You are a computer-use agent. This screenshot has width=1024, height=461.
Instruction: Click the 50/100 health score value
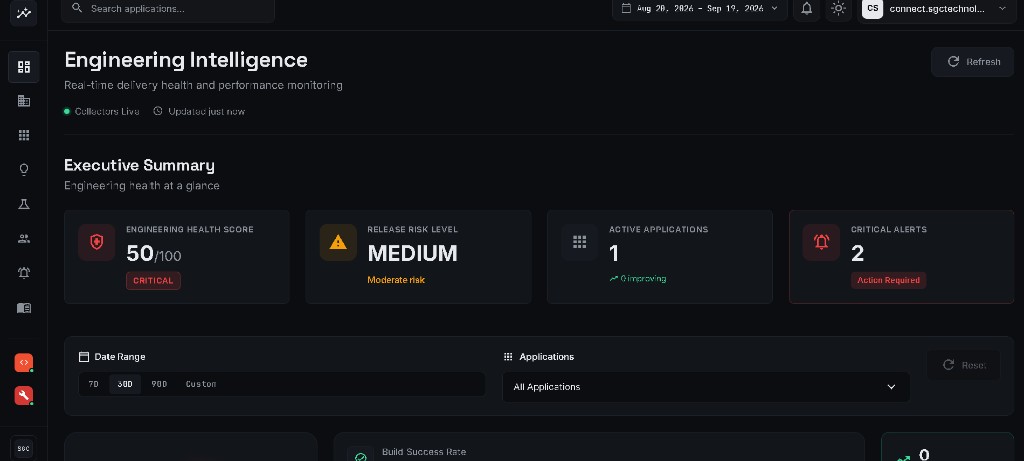[153, 253]
